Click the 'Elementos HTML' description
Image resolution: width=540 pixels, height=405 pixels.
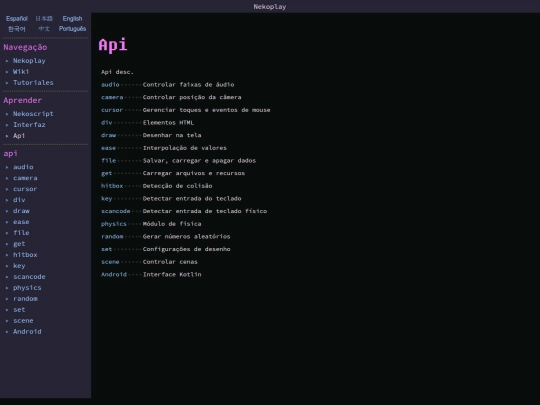pos(168,123)
